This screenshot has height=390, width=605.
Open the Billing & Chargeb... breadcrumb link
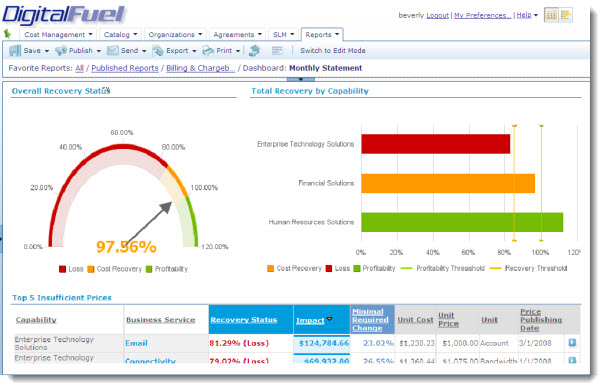click(201, 68)
